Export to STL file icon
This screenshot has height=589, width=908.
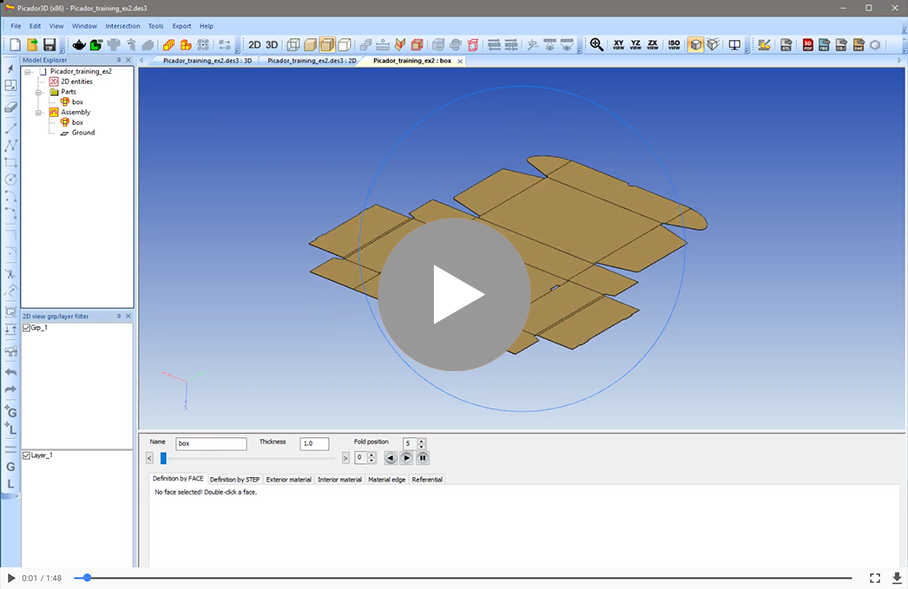[786, 45]
